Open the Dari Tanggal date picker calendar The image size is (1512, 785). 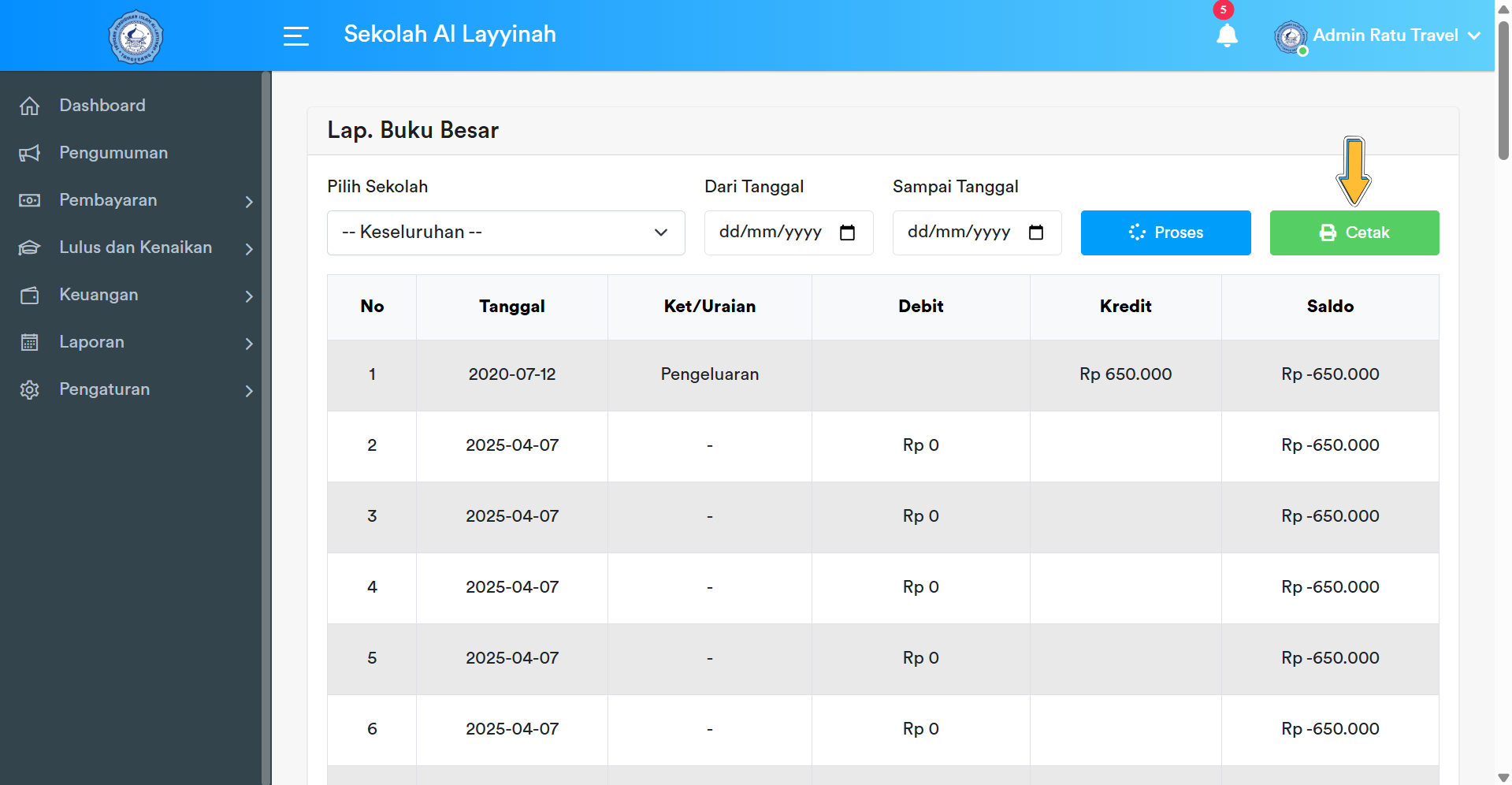(847, 233)
